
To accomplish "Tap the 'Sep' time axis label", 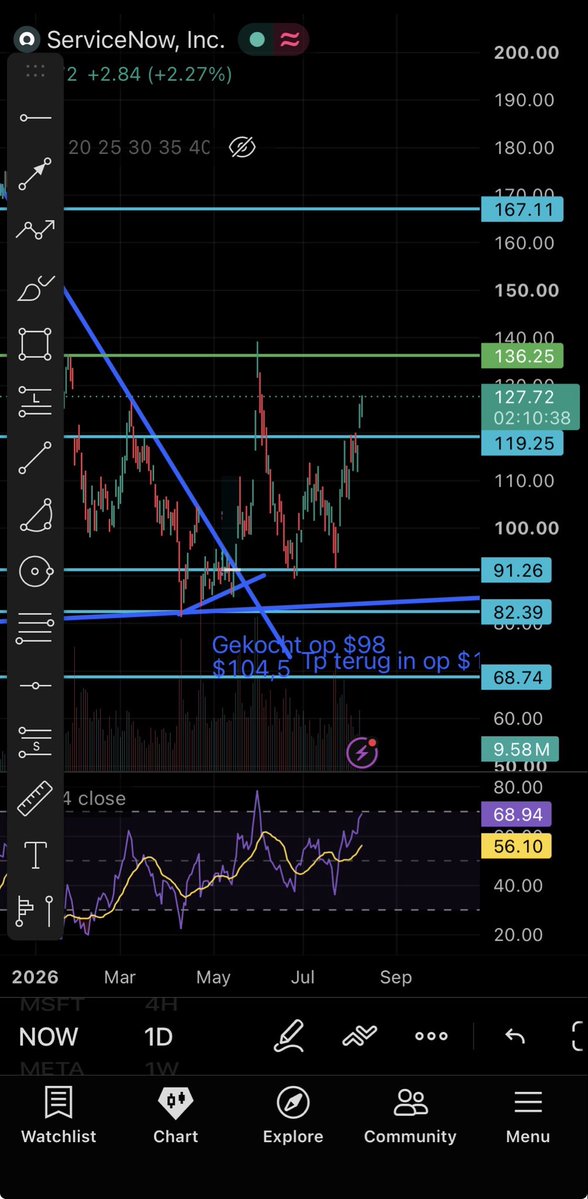I will [396, 977].
